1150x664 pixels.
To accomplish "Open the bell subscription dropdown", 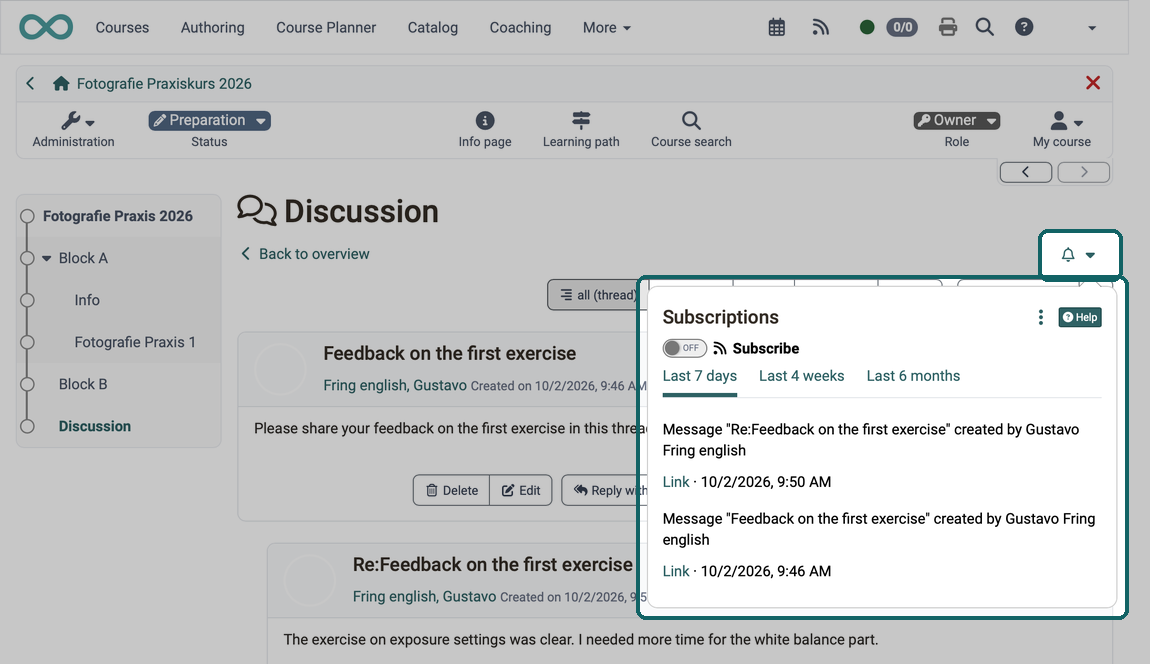I will (1080, 255).
